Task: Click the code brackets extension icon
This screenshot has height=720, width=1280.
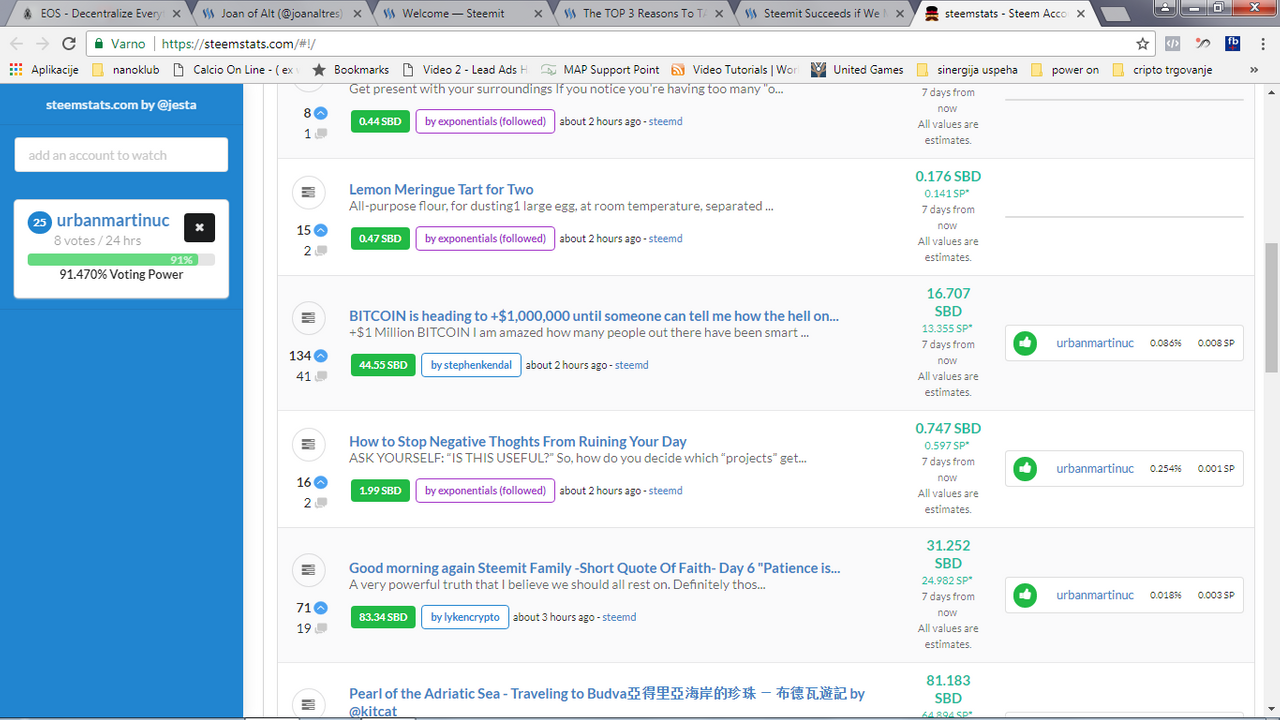Action: (x=1173, y=44)
